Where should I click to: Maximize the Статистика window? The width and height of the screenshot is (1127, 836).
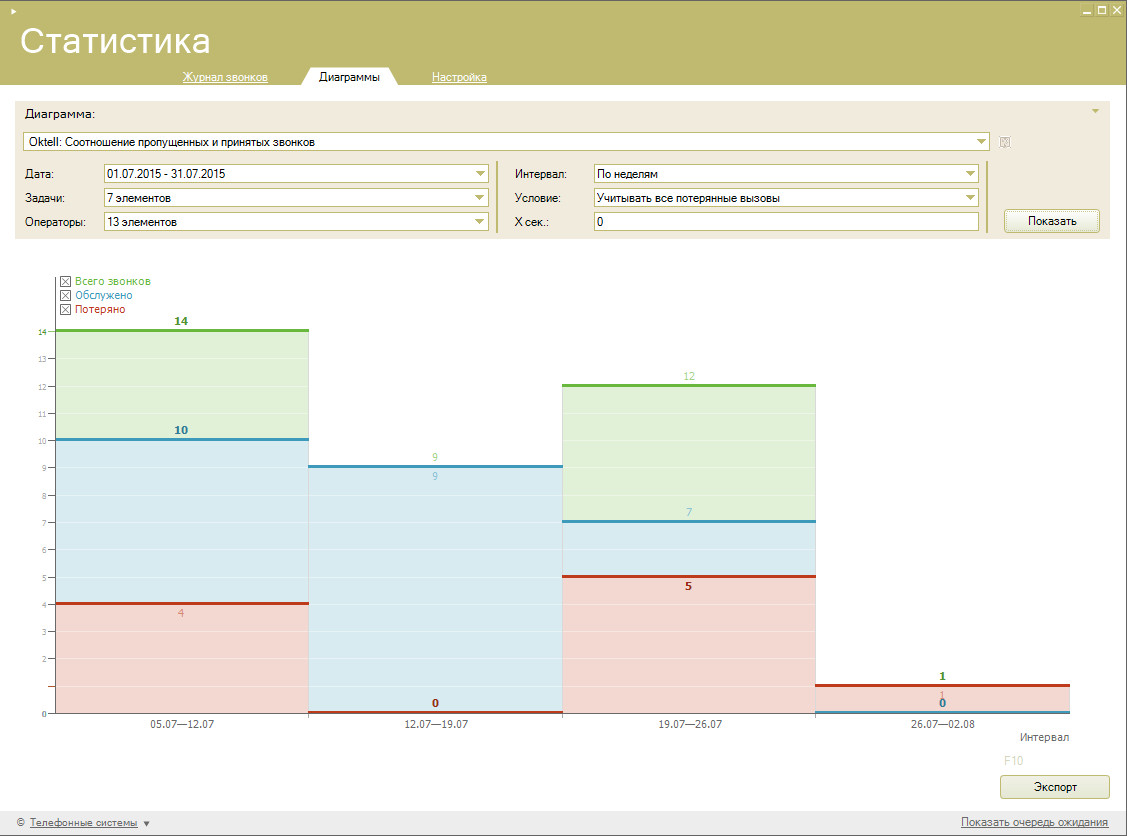click(x=1101, y=10)
